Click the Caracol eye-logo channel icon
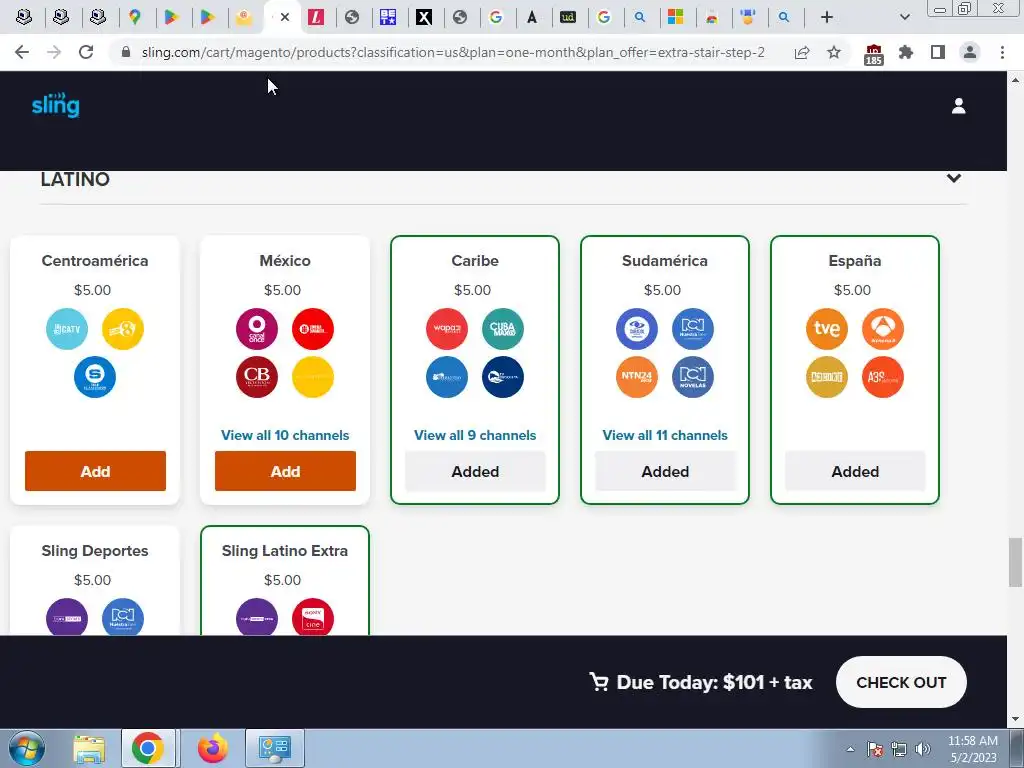 pyautogui.click(x=637, y=328)
